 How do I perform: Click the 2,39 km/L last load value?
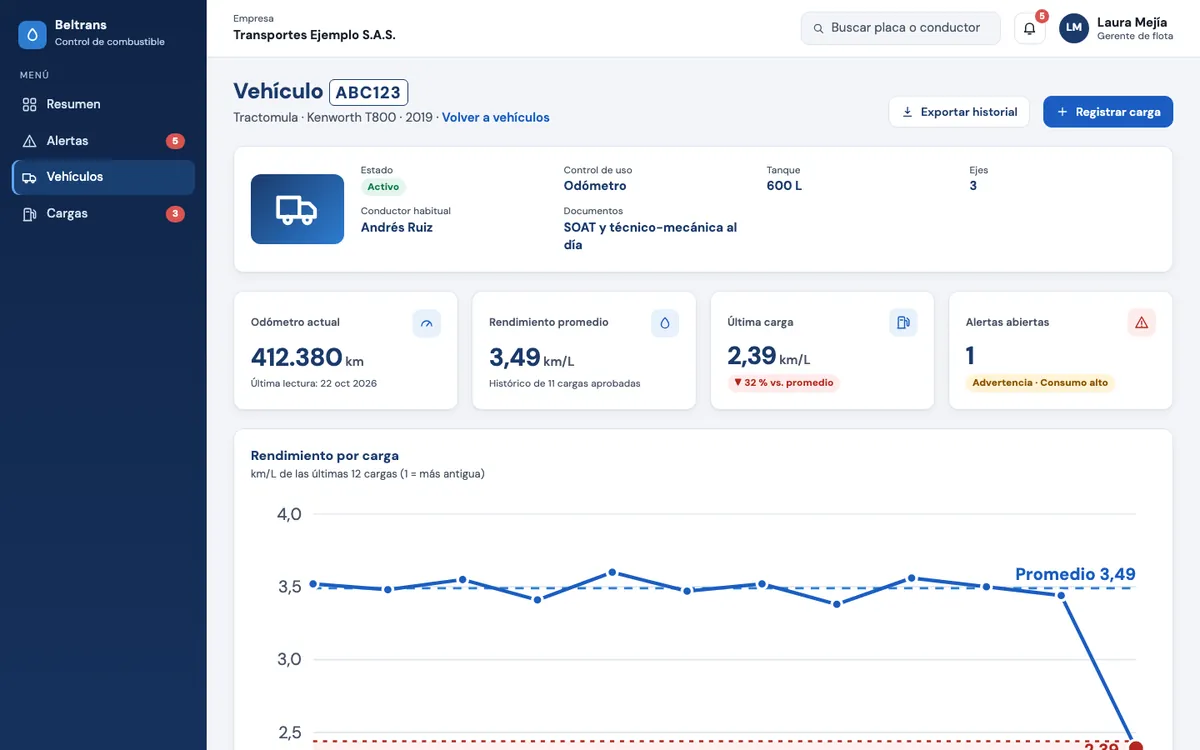(x=769, y=357)
